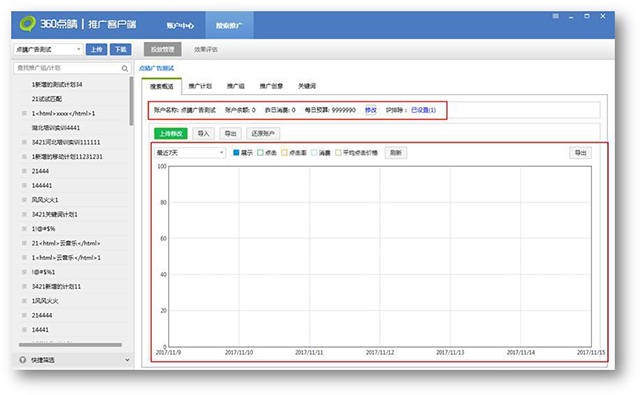The height and width of the screenshot is (395, 640).
Task: Click the green 上传修改 button
Action: pos(171,133)
